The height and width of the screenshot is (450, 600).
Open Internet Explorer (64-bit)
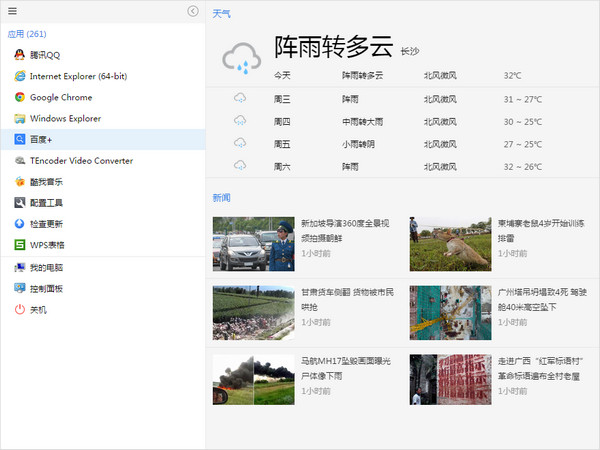78,76
